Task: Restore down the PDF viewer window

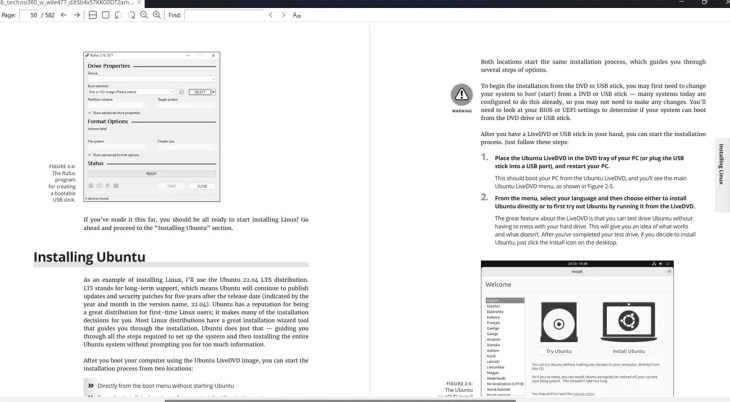Action: (x=704, y=2)
